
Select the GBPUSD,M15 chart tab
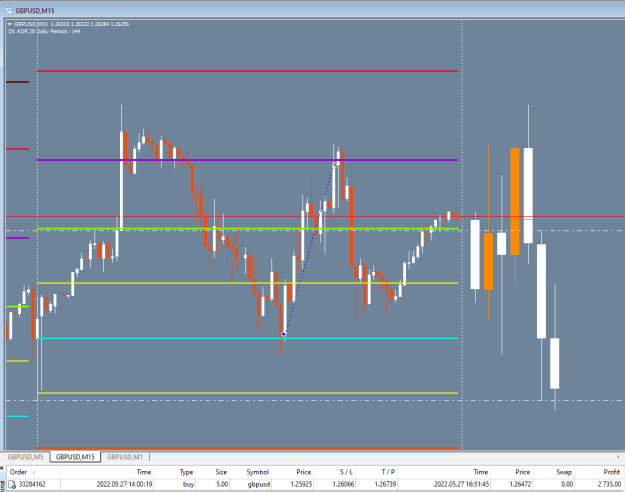coord(75,457)
